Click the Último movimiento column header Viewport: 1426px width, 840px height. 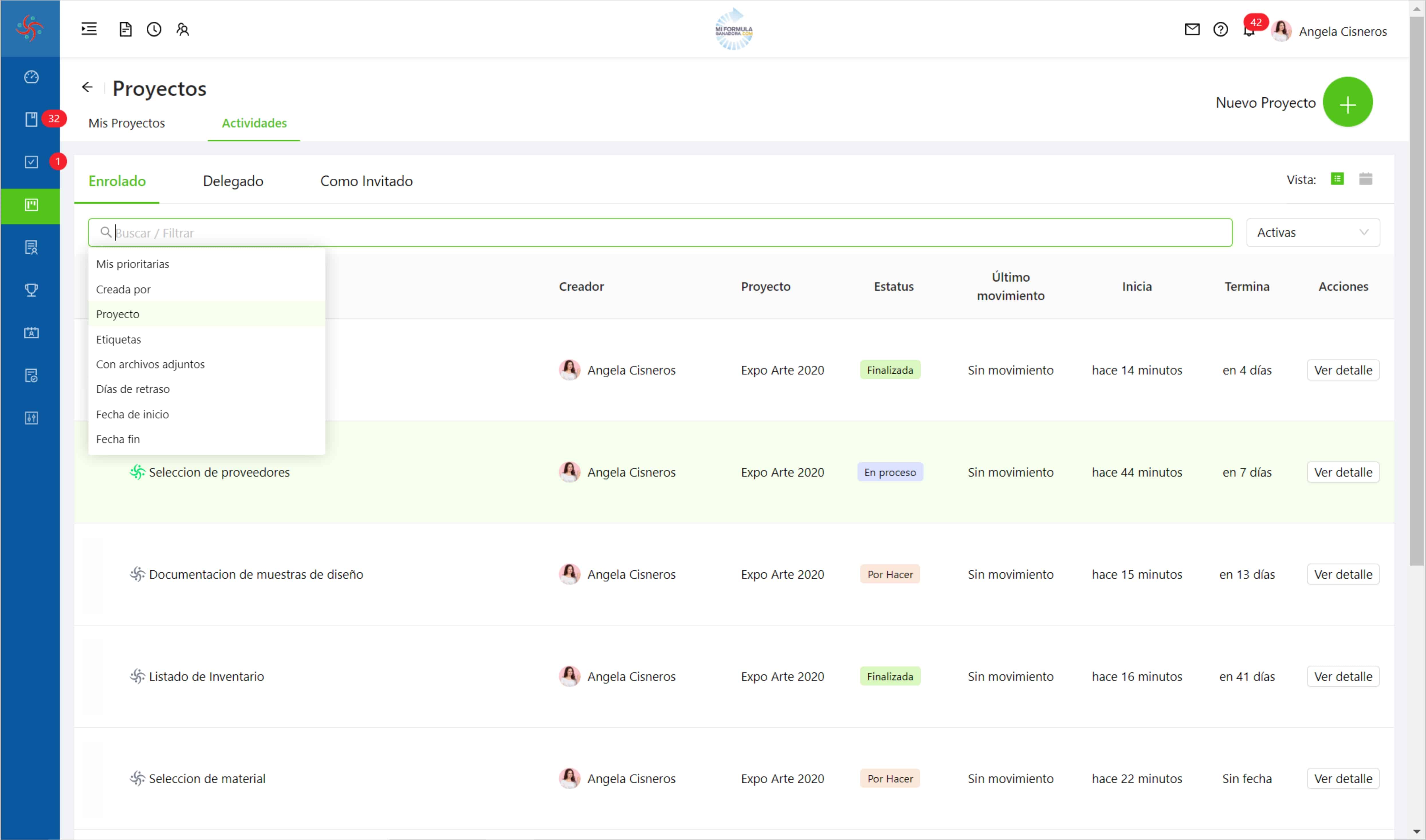point(1010,286)
